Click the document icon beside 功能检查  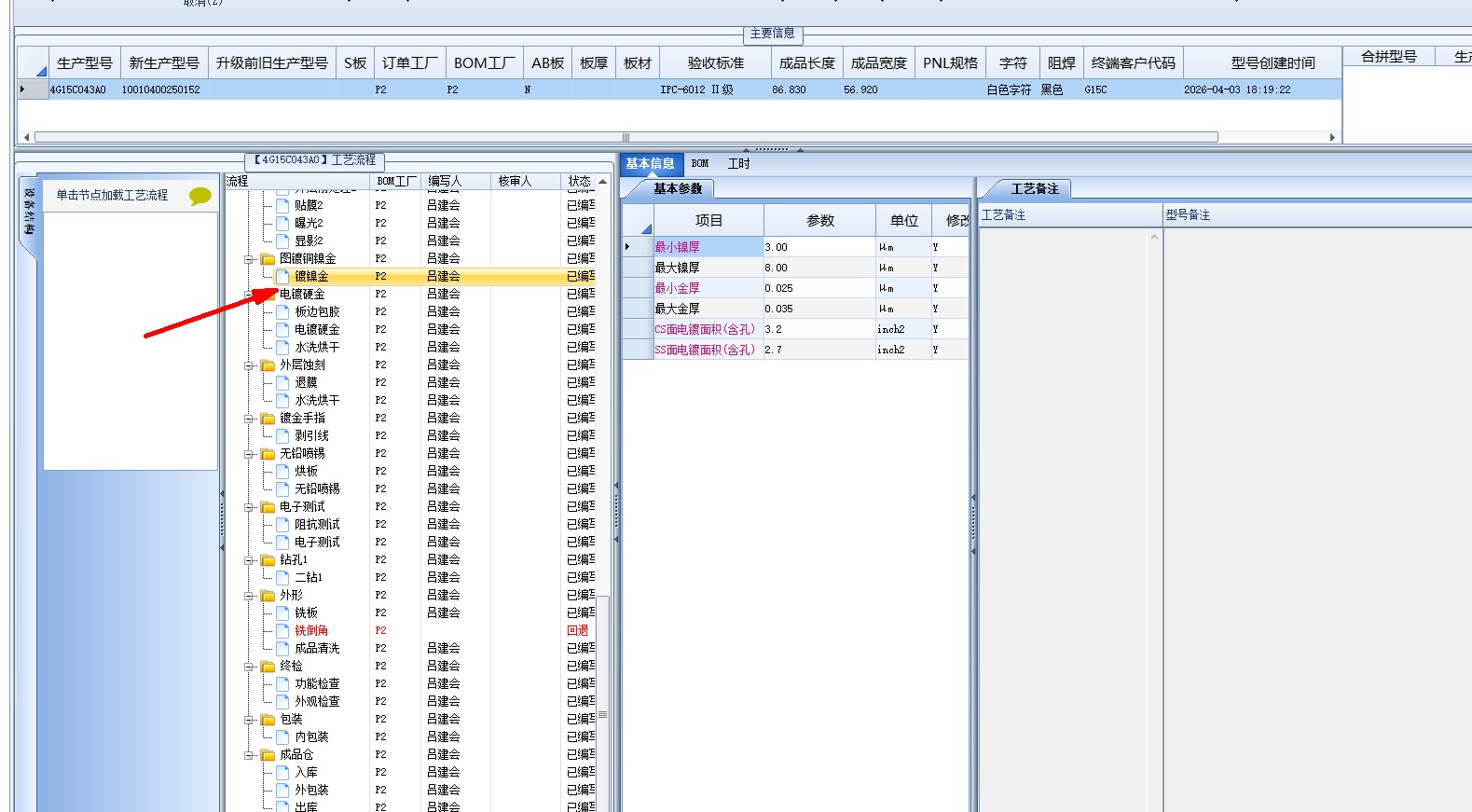coord(282,683)
